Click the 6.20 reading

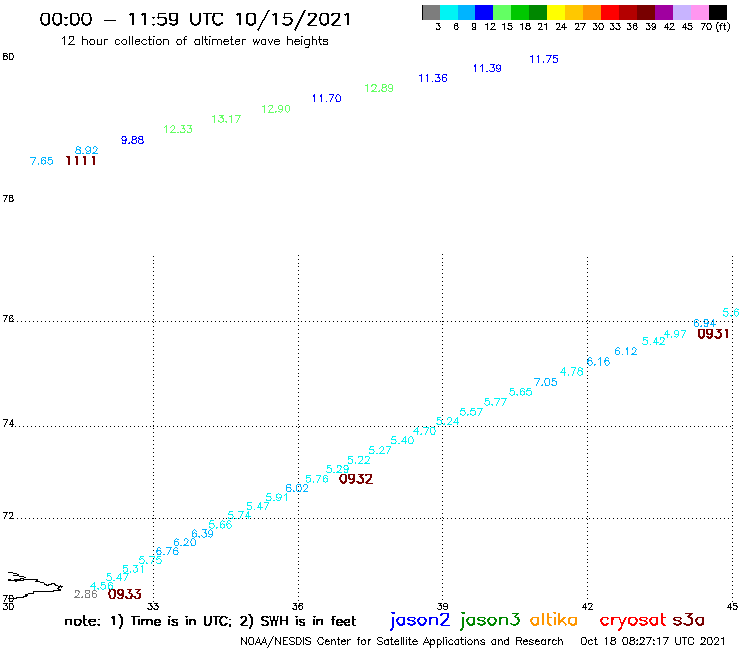185,542
